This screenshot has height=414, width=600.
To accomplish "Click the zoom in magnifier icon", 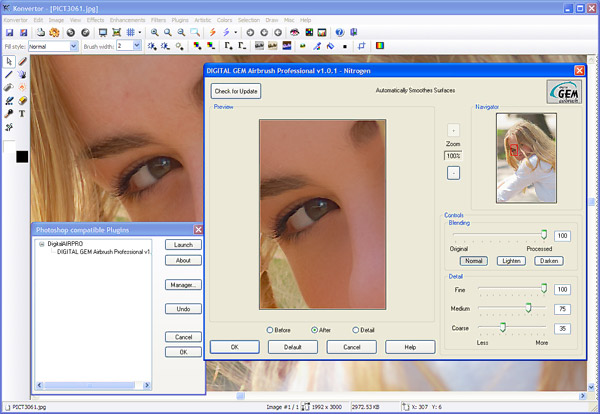I will 155,32.
